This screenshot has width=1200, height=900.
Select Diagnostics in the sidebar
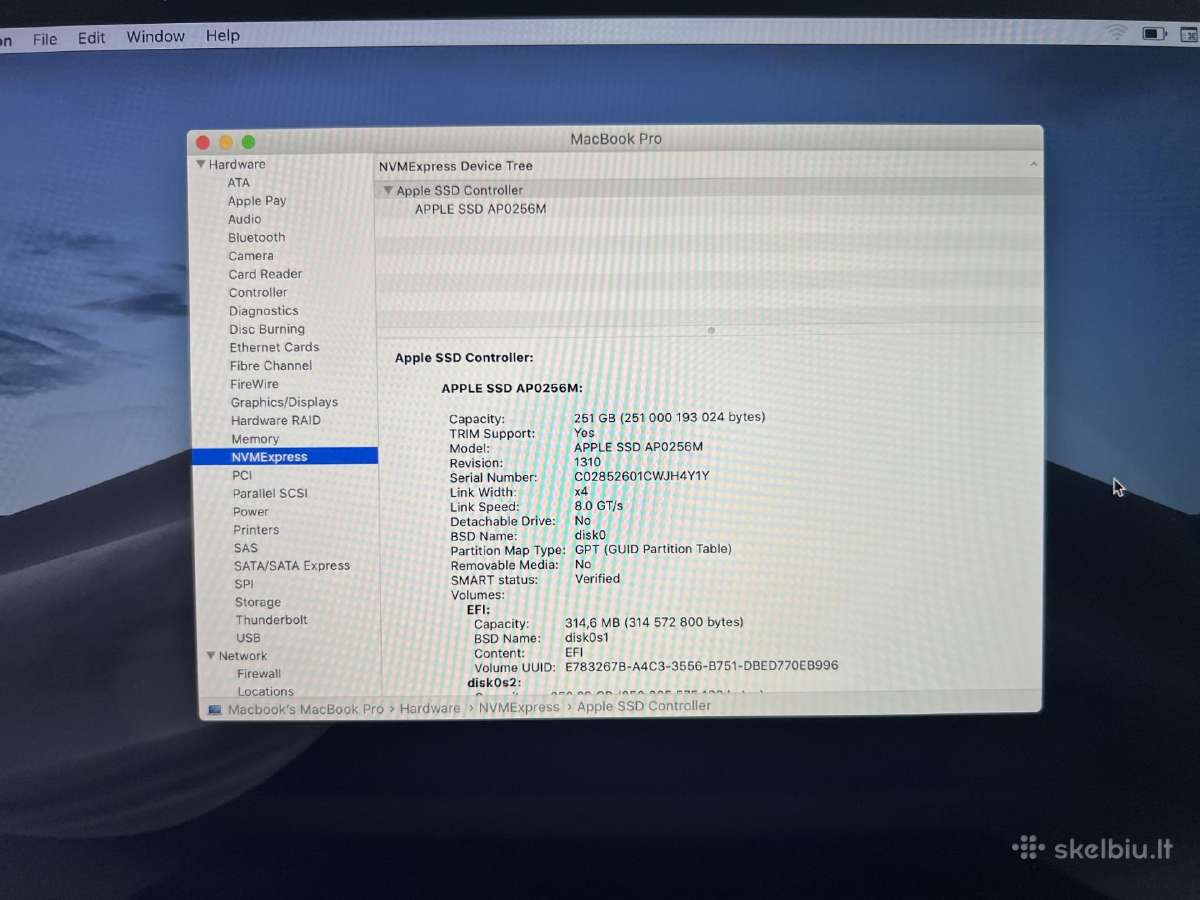tap(263, 311)
